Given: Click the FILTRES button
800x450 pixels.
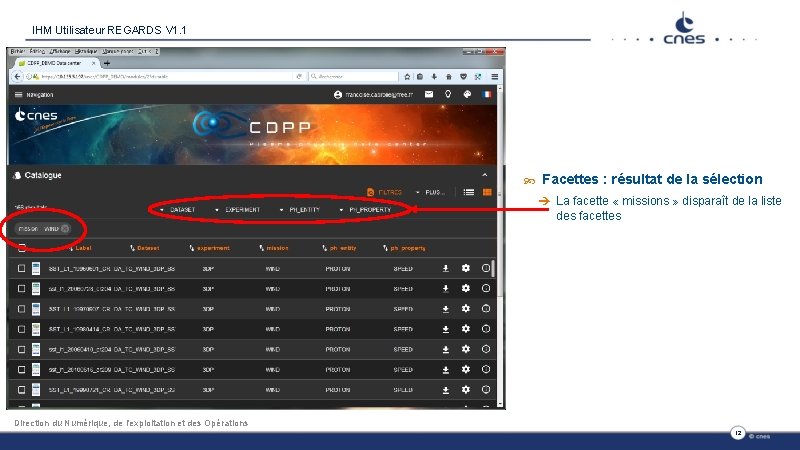Looking at the screenshot, I should pos(385,192).
